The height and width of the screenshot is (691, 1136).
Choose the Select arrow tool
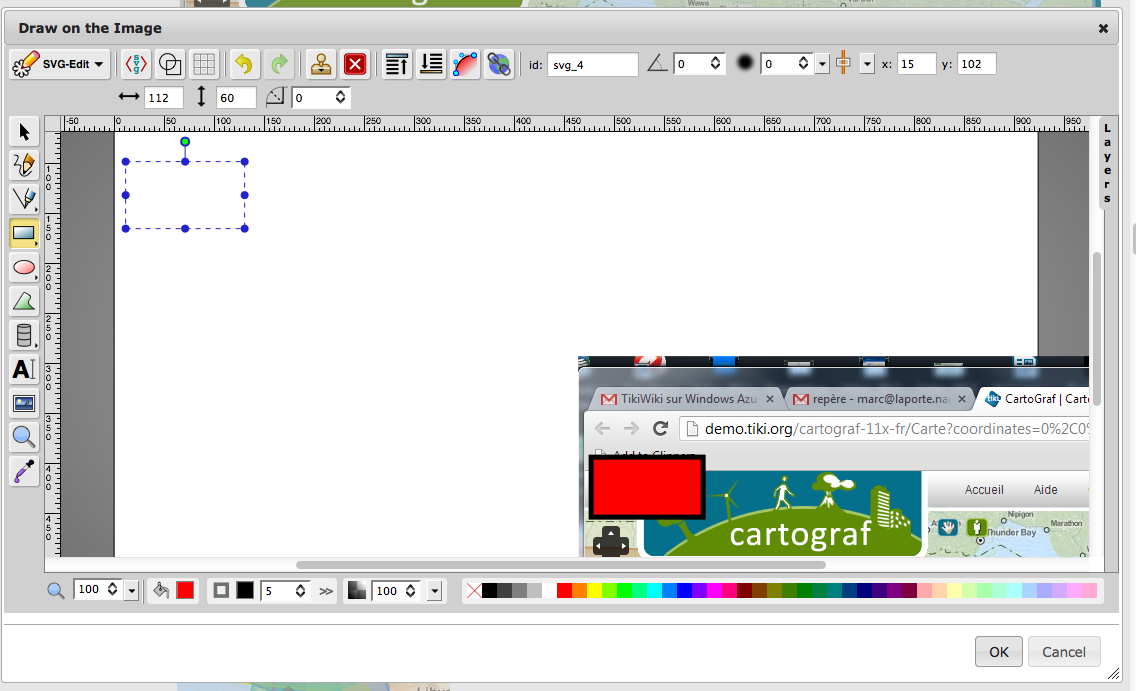[x=24, y=131]
